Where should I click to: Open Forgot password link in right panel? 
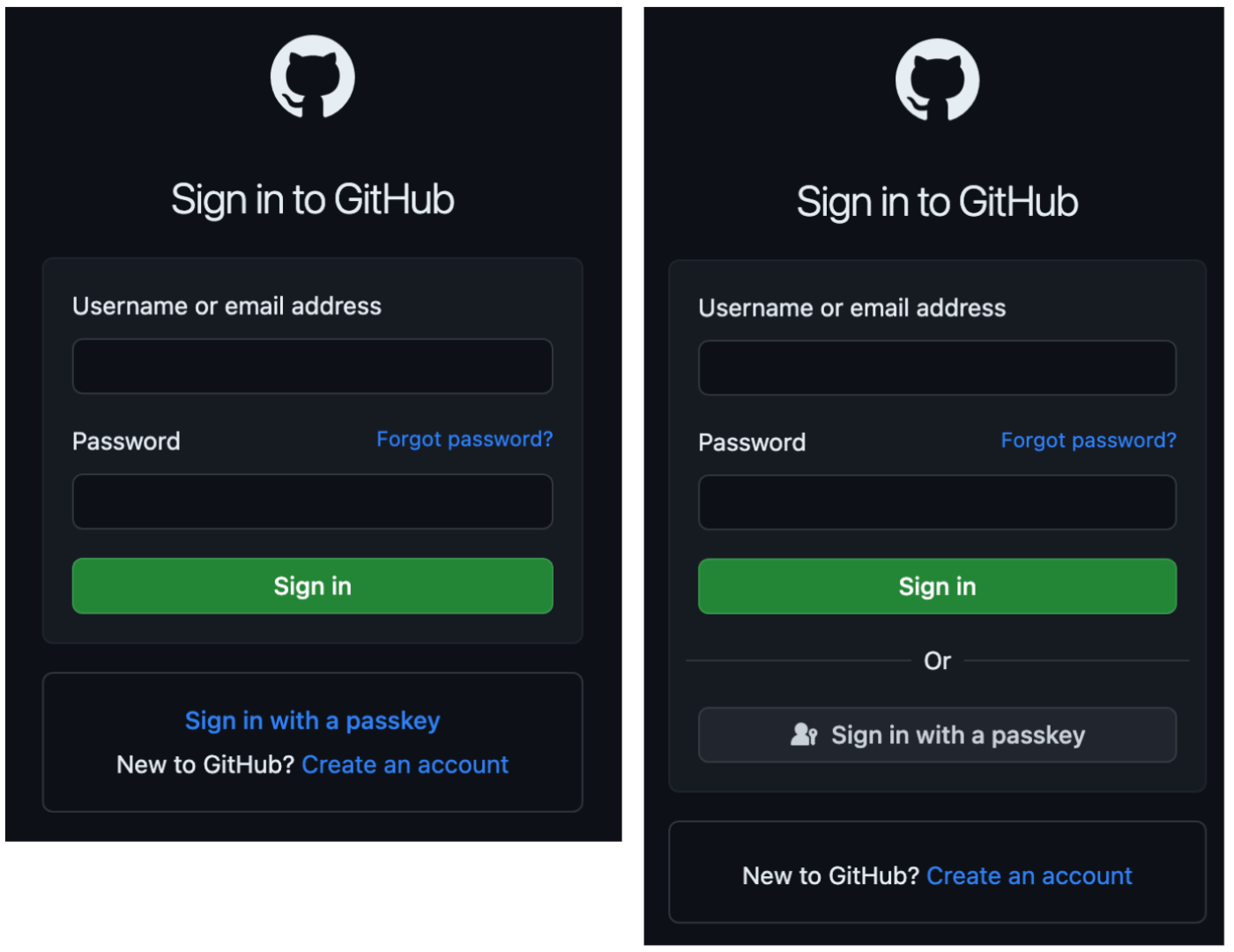(x=1089, y=440)
